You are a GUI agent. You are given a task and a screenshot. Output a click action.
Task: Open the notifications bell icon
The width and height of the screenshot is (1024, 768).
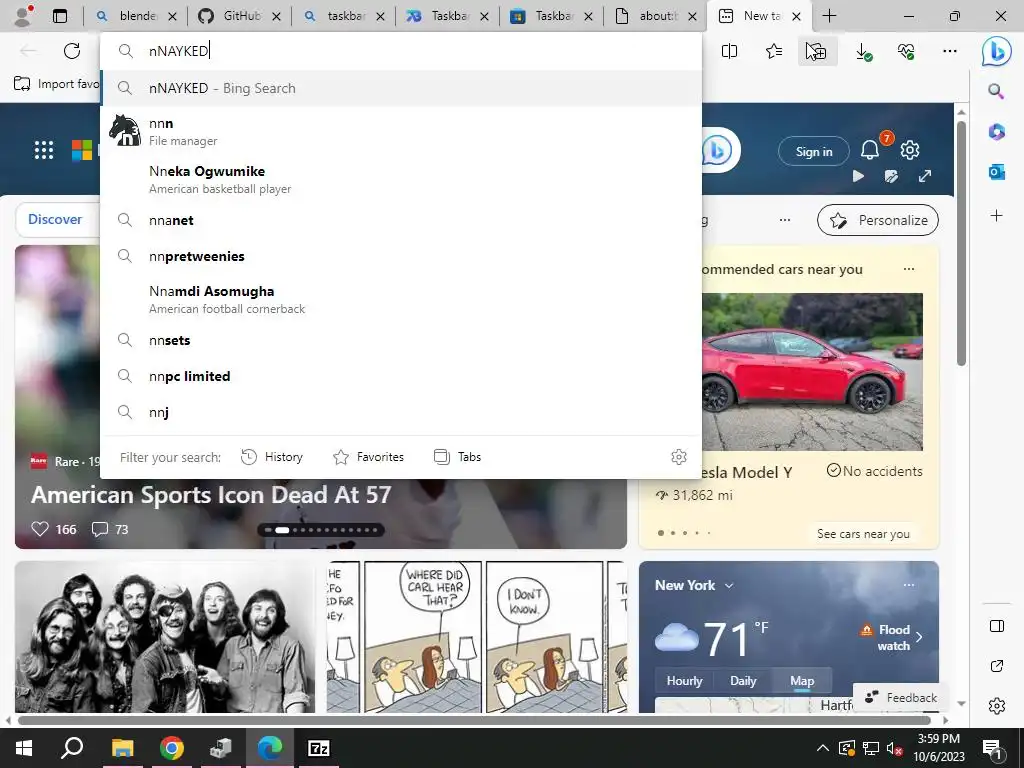[870, 150]
